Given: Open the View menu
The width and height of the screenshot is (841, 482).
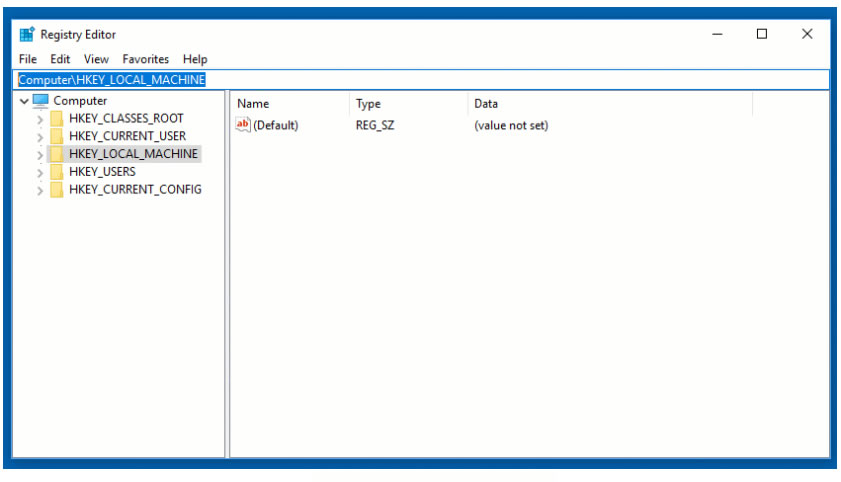Looking at the screenshot, I should tap(96, 59).
